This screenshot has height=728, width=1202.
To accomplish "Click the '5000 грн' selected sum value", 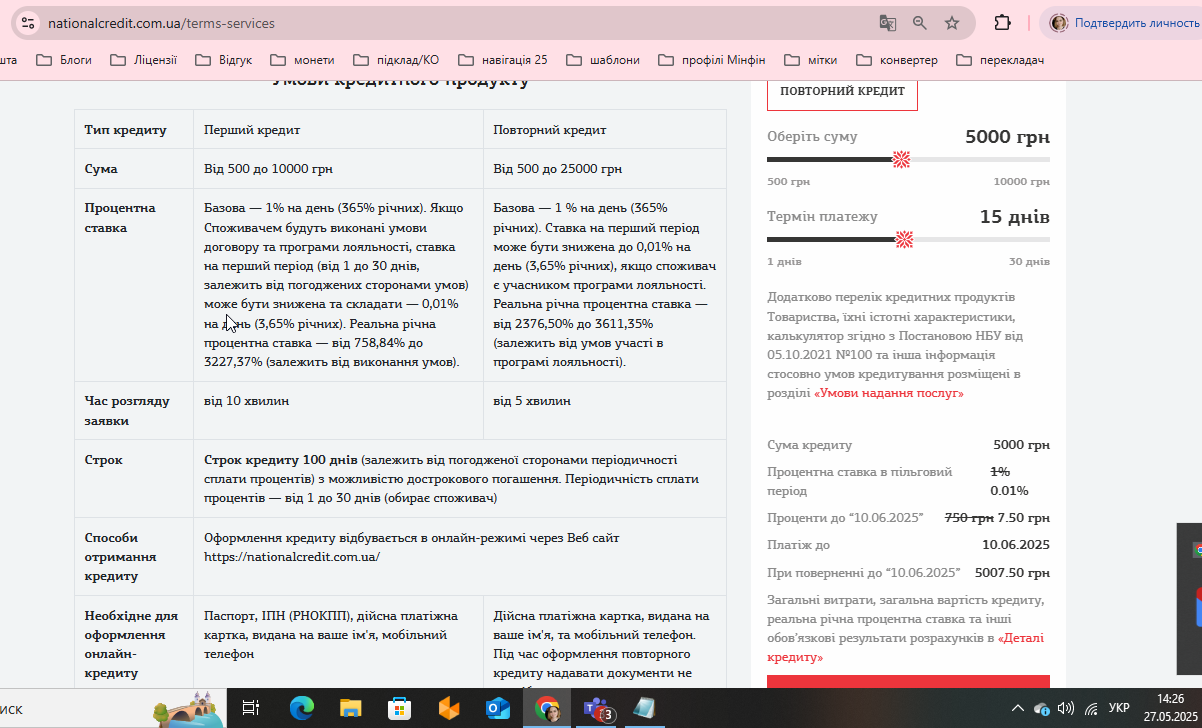I will coord(1007,137).
